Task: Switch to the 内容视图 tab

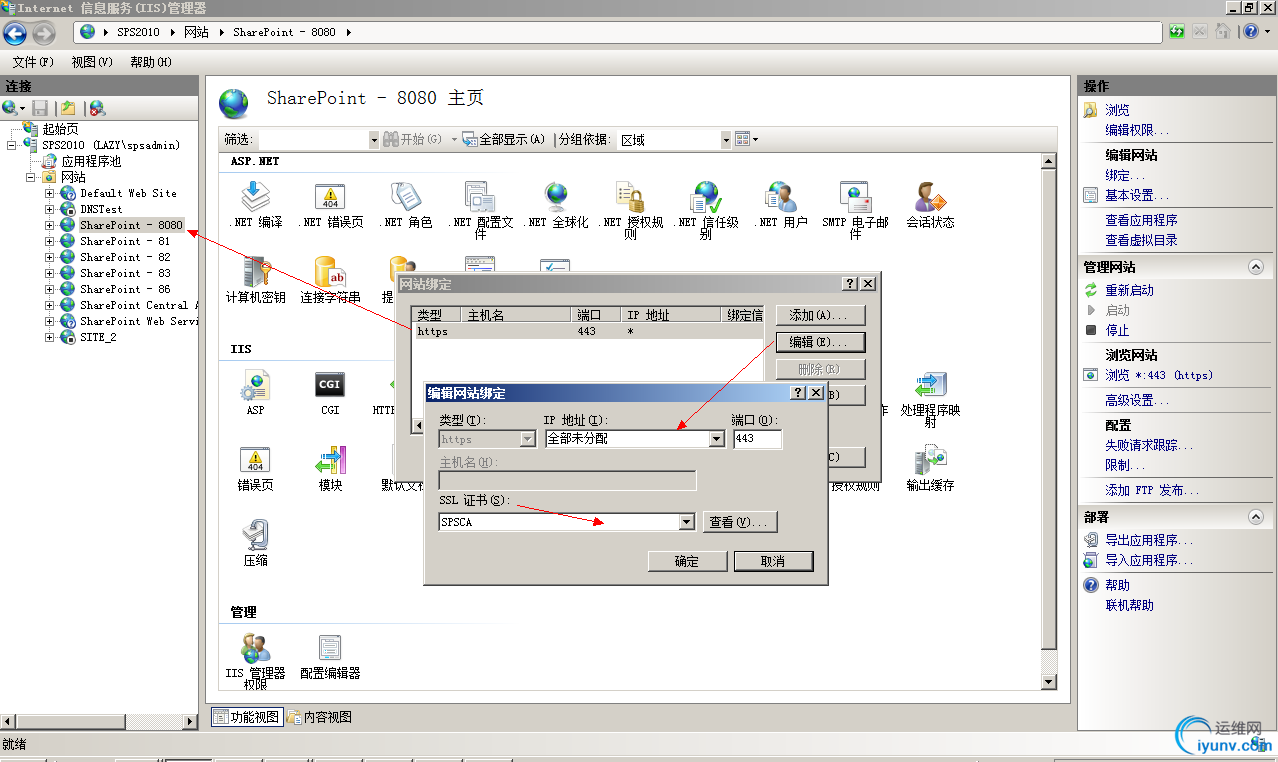Action: tap(319, 717)
